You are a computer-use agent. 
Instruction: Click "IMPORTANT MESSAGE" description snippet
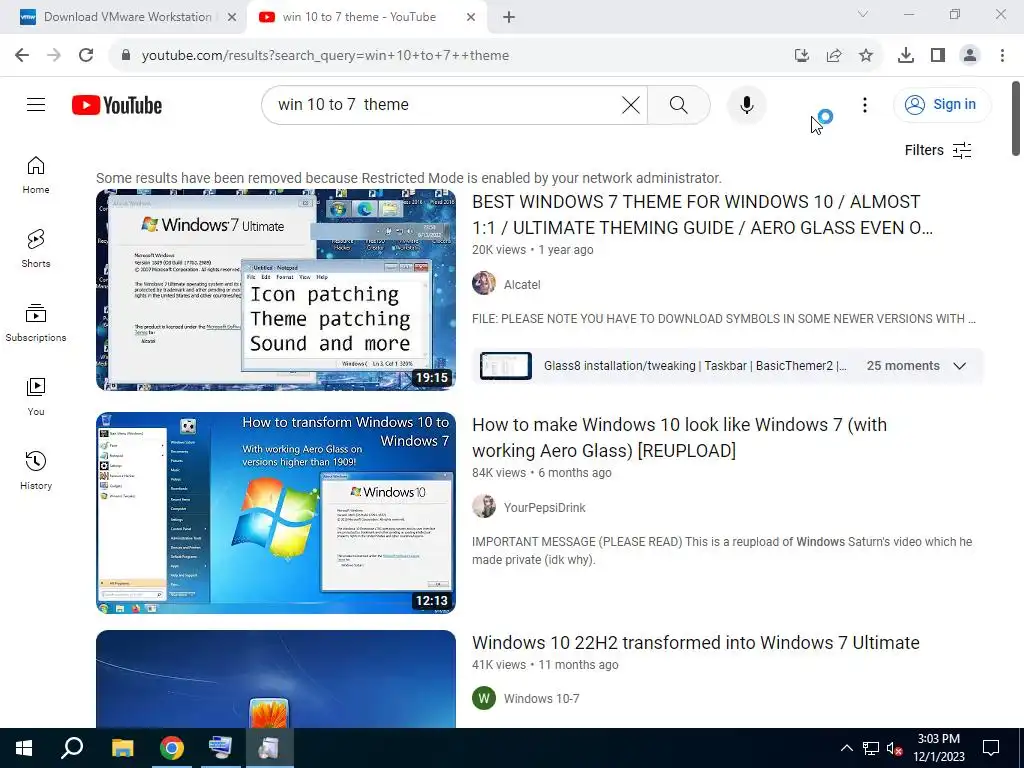coord(722,551)
